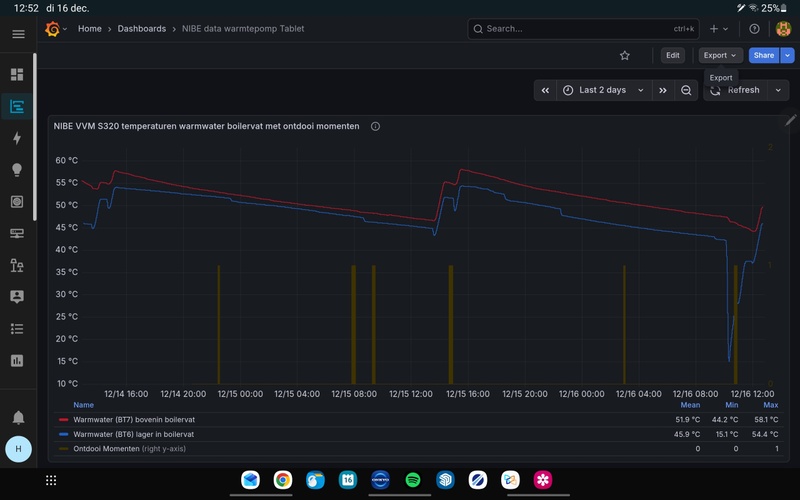This screenshot has height=500, width=800.
Task: Launch Spotify from the taskbar
Action: coord(413,480)
